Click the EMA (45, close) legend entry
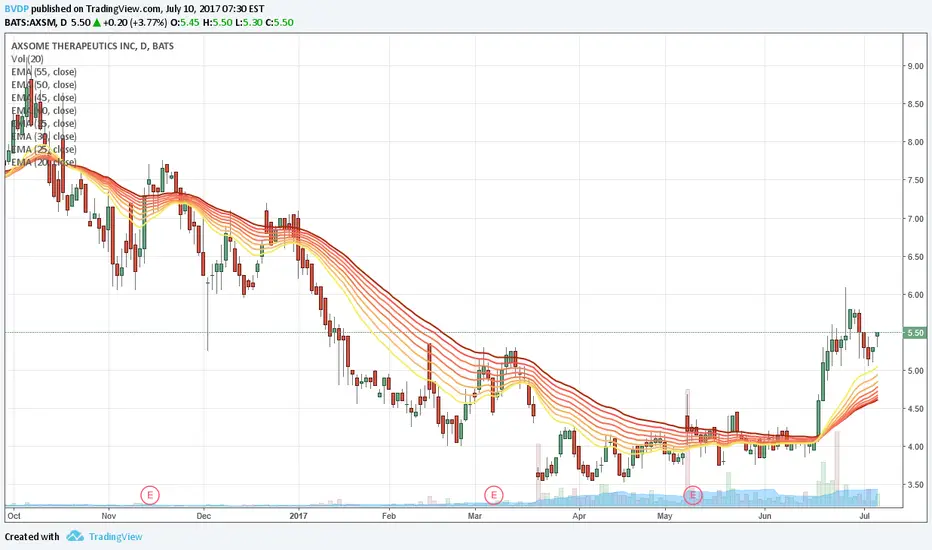Viewport: 932px width, 550px height. 44,98
